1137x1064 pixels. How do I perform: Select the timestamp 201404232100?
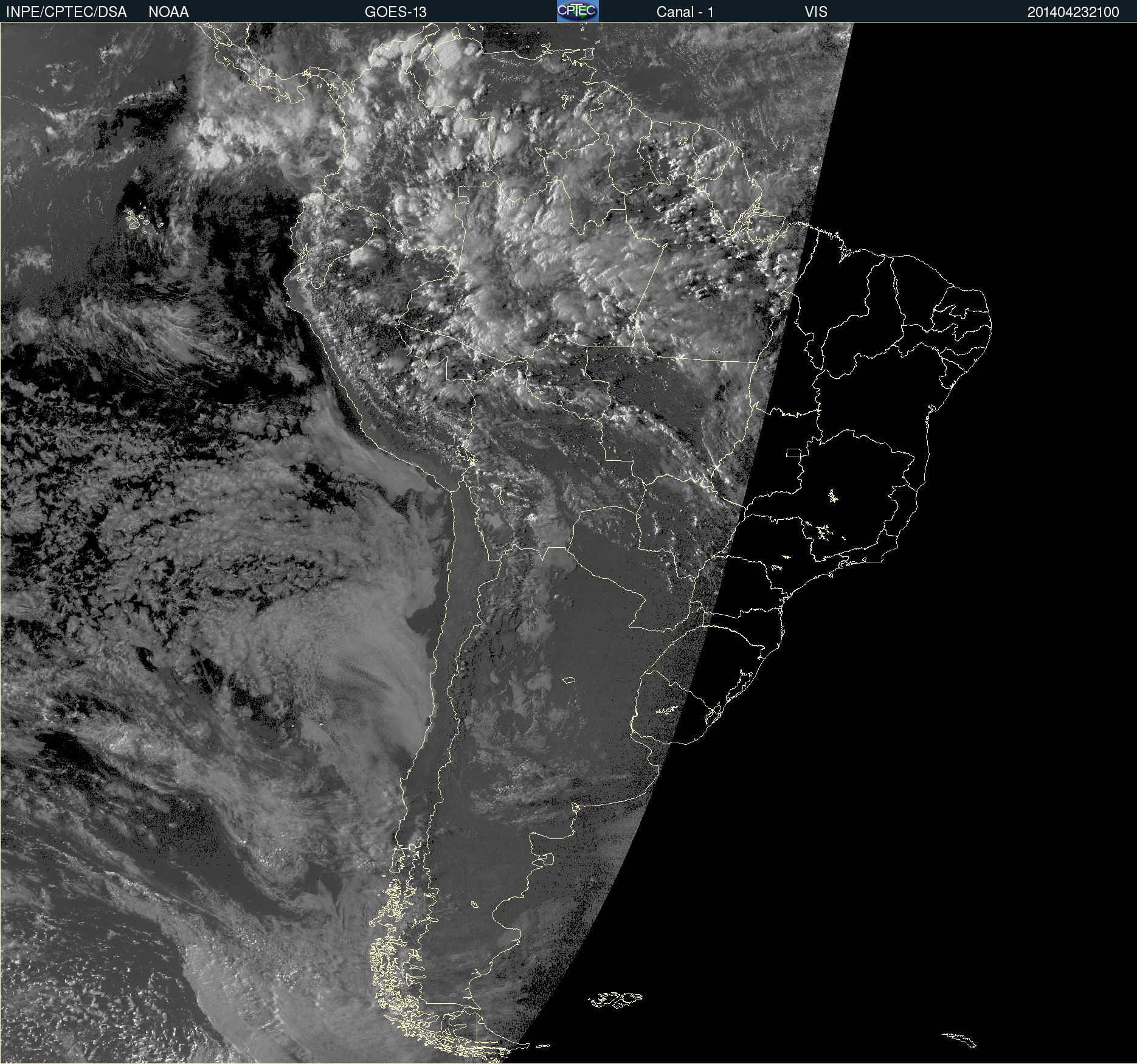[x=1073, y=12]
